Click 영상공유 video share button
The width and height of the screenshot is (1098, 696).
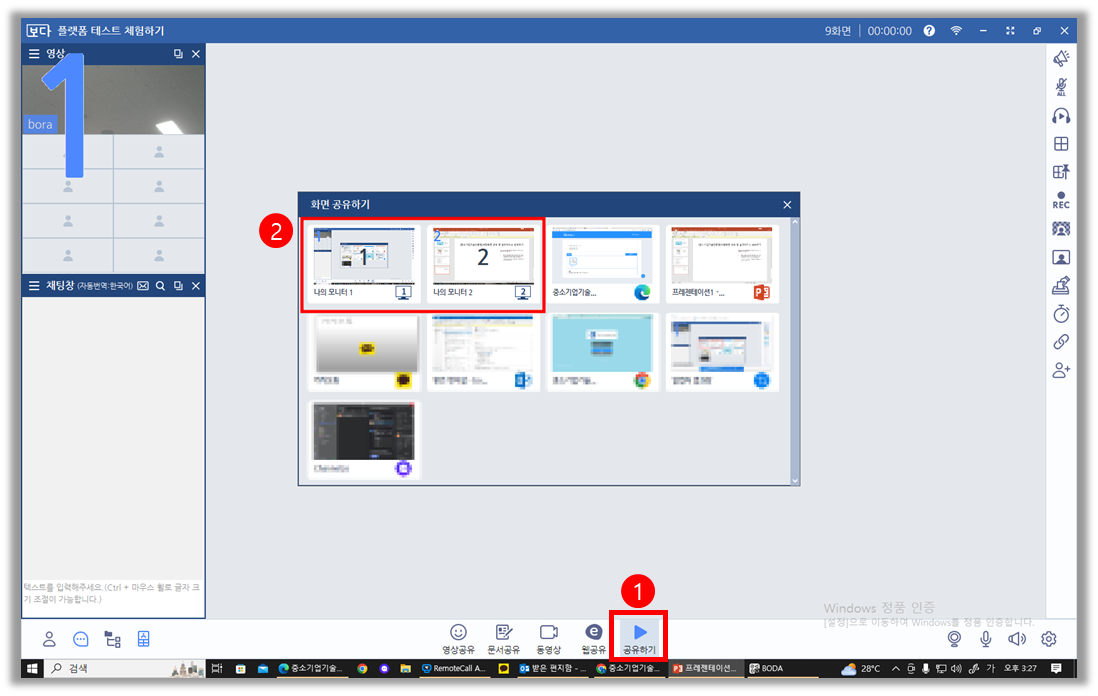point(458,639)
